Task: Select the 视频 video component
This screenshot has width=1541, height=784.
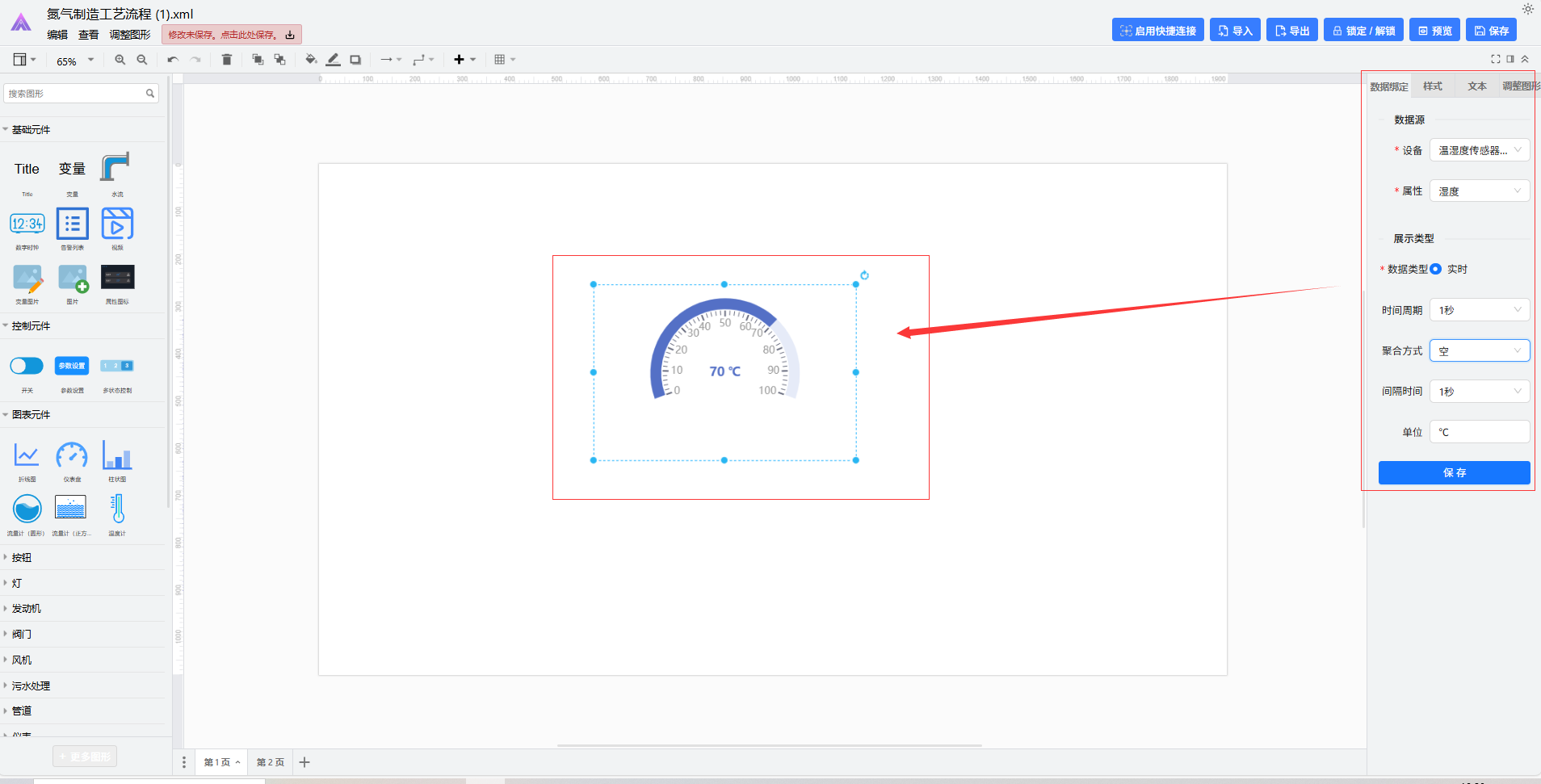Action: point(117,224)
